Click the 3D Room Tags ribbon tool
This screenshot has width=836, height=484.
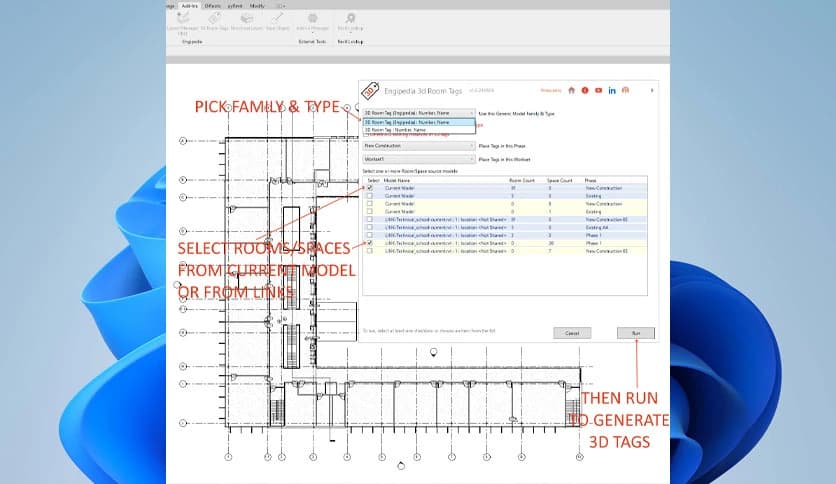(213, 19)
